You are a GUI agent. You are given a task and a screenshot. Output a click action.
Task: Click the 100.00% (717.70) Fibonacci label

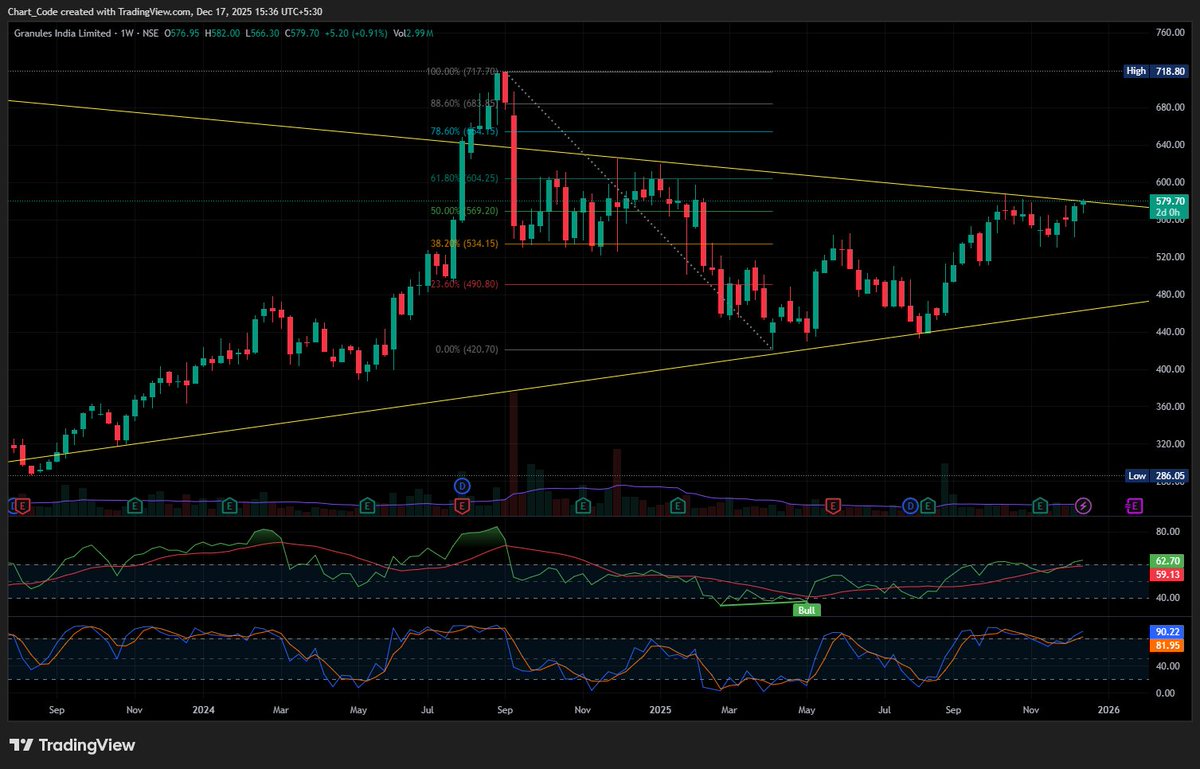point(462,72)
